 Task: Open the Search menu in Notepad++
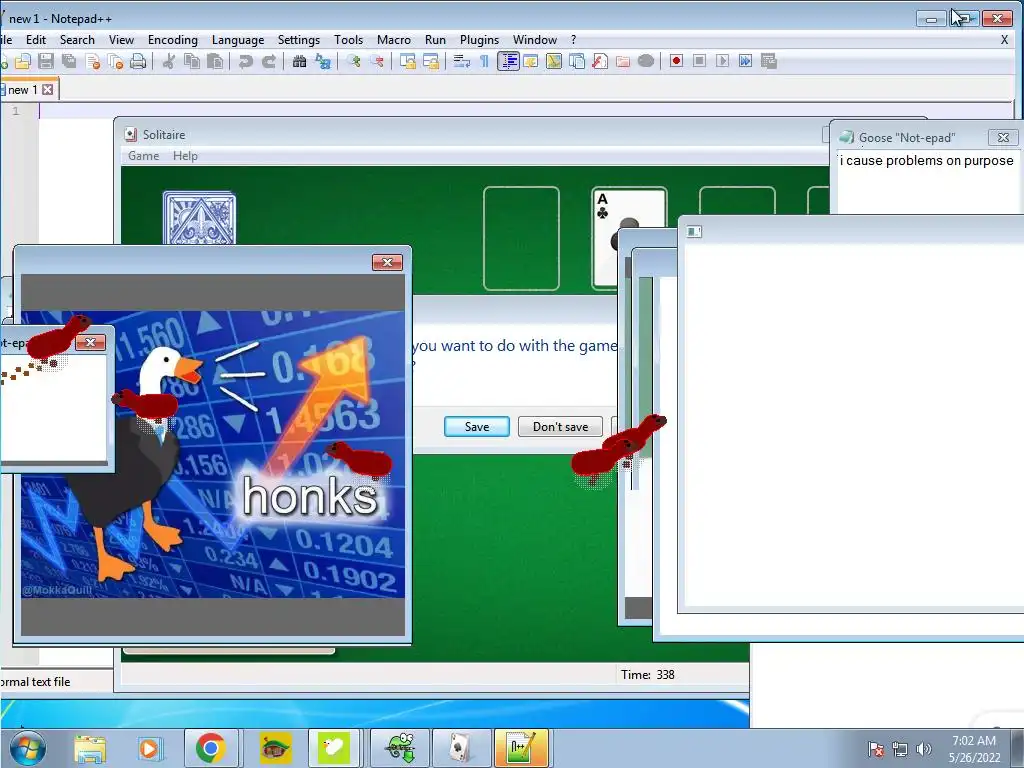point(77,40)
